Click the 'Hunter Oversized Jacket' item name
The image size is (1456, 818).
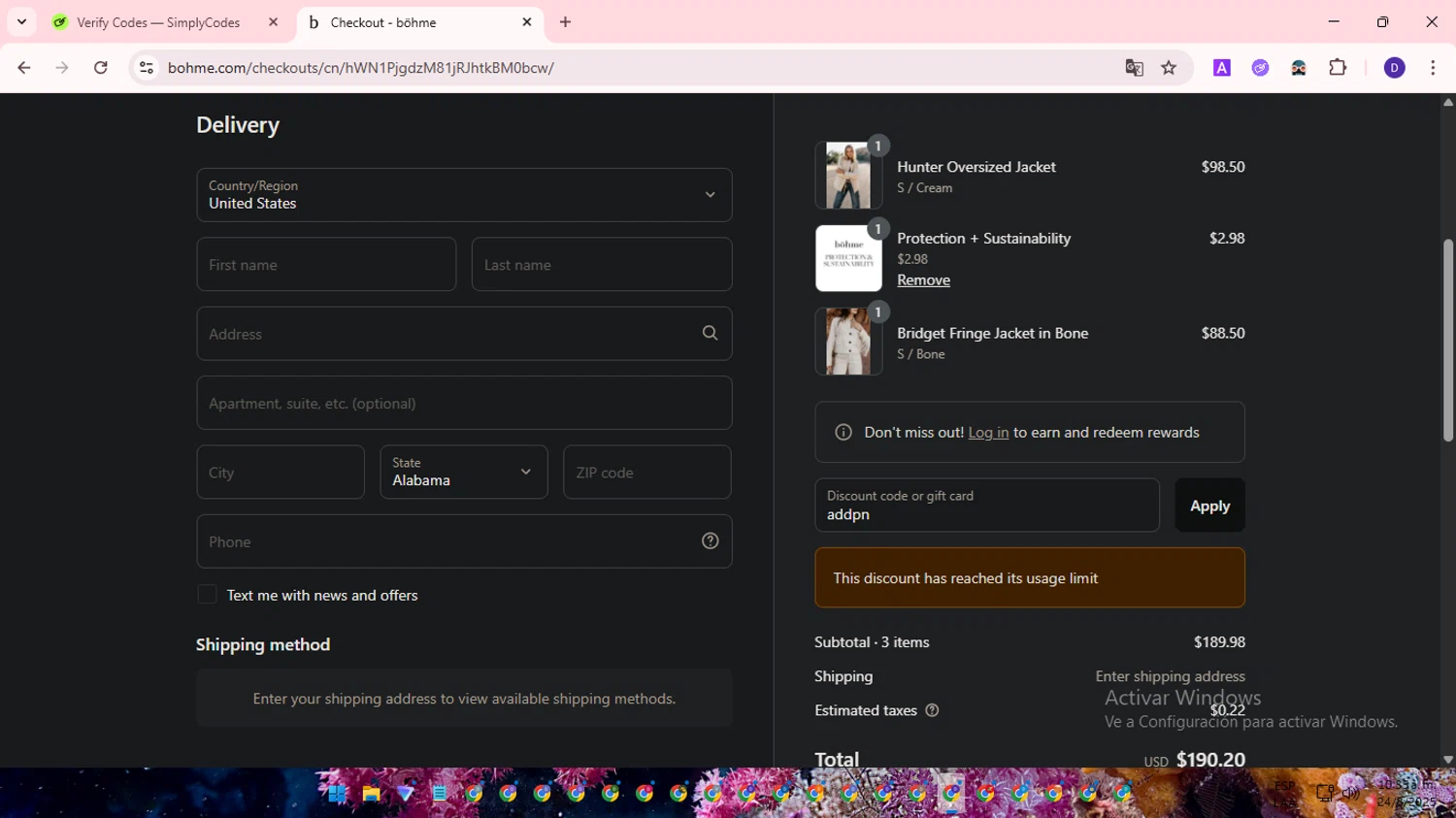click(976, 167)
